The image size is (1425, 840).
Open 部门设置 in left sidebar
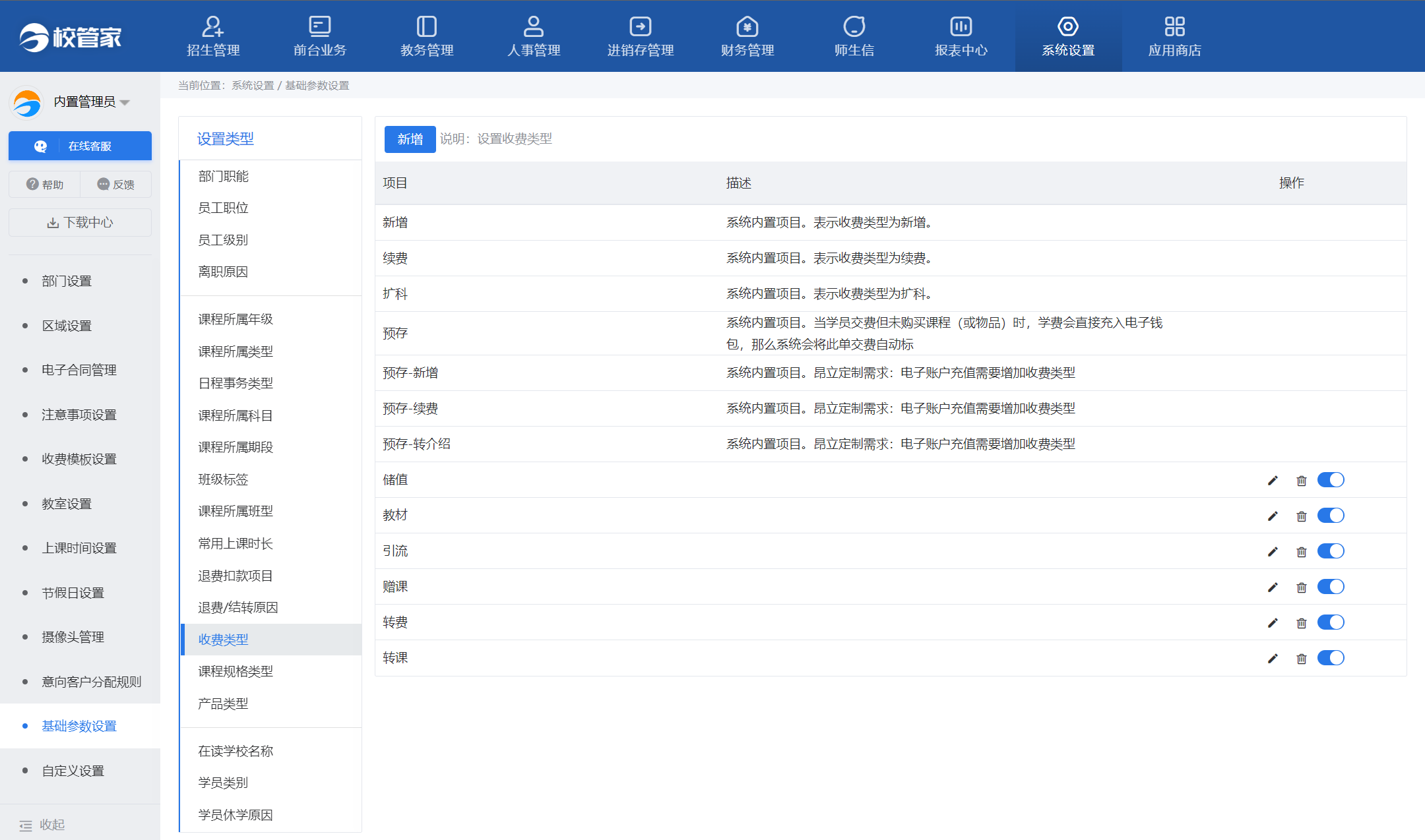(x=67, y=281)
